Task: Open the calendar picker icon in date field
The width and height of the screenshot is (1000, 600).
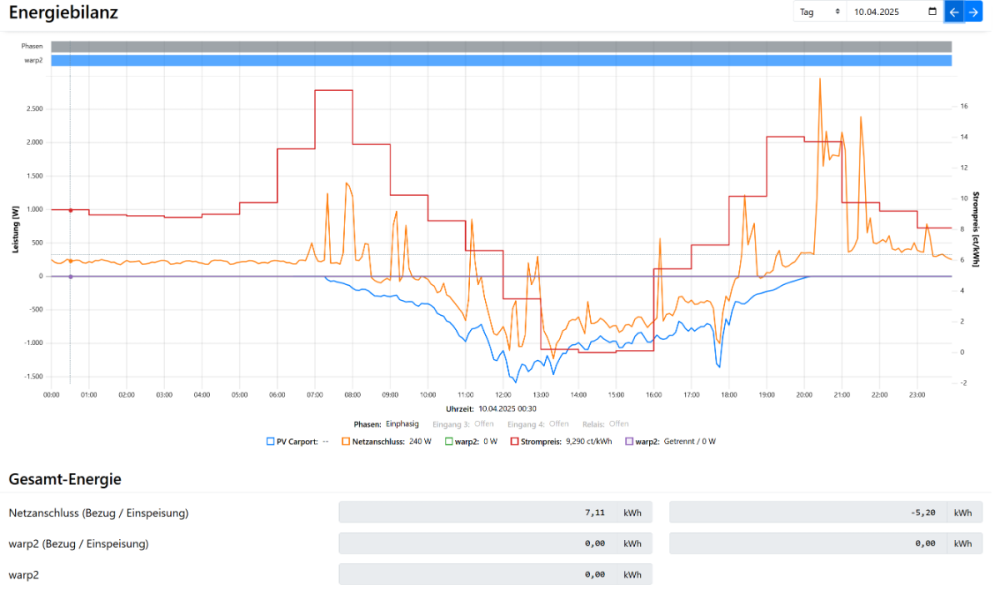Action: [933, 12]
